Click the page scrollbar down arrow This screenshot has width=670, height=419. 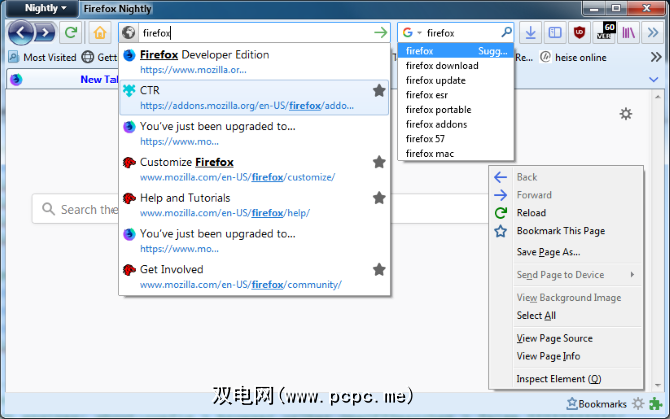click(658, 385)
